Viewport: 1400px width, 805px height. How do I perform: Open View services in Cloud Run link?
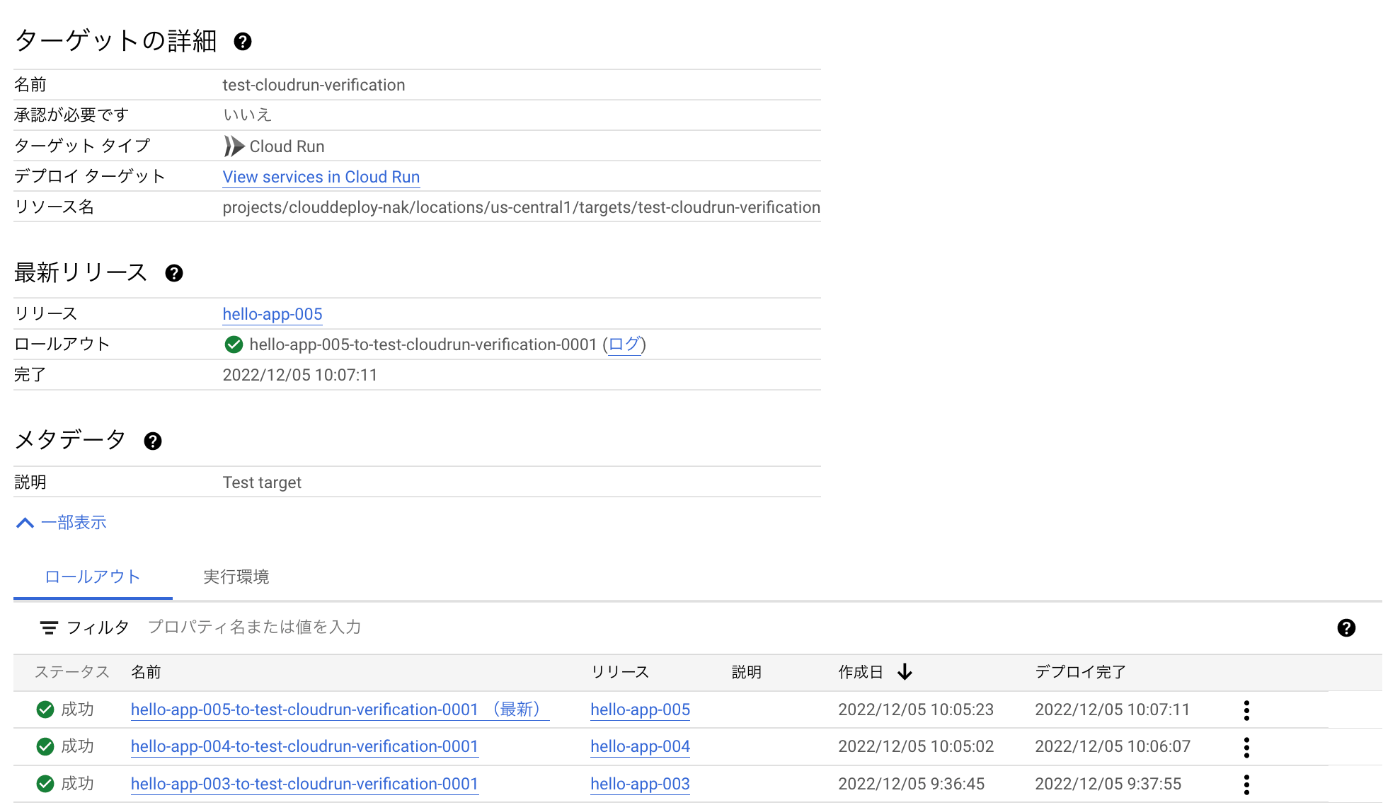[x=321, y=177]
